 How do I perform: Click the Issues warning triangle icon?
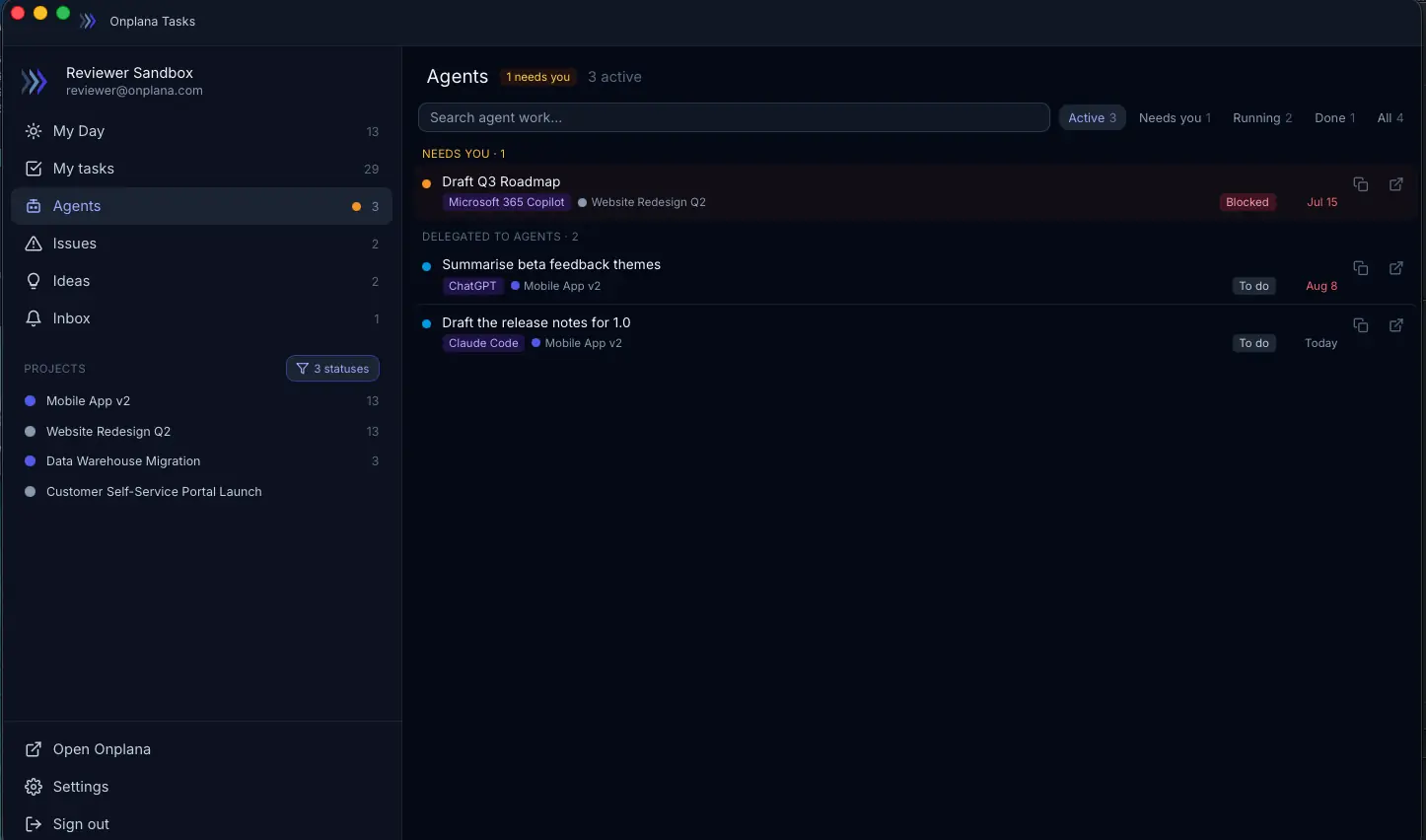tap(34, 244)
